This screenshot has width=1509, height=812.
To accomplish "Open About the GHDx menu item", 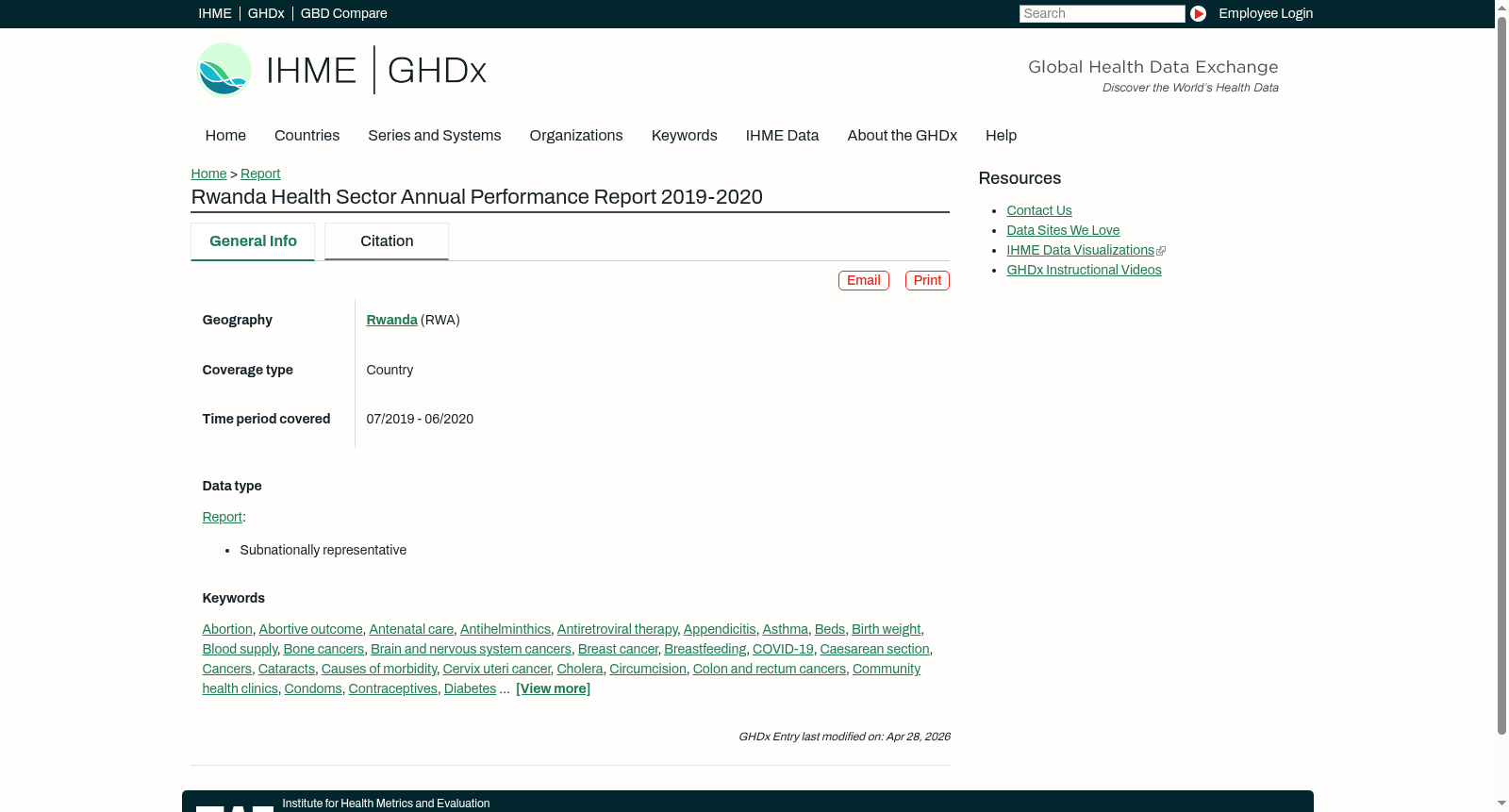I will point(902,136).
